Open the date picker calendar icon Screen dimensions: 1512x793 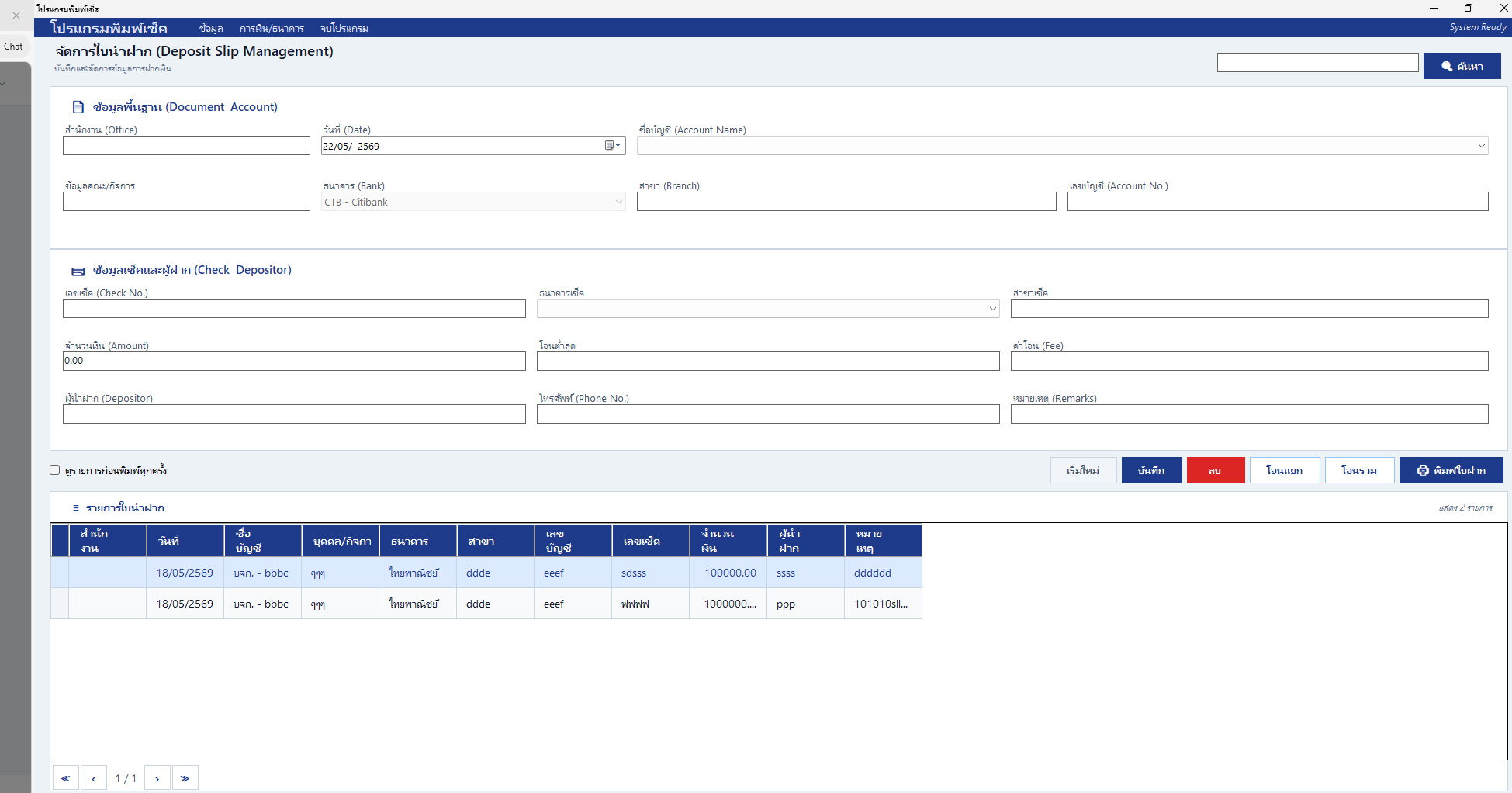pos(613,146)
